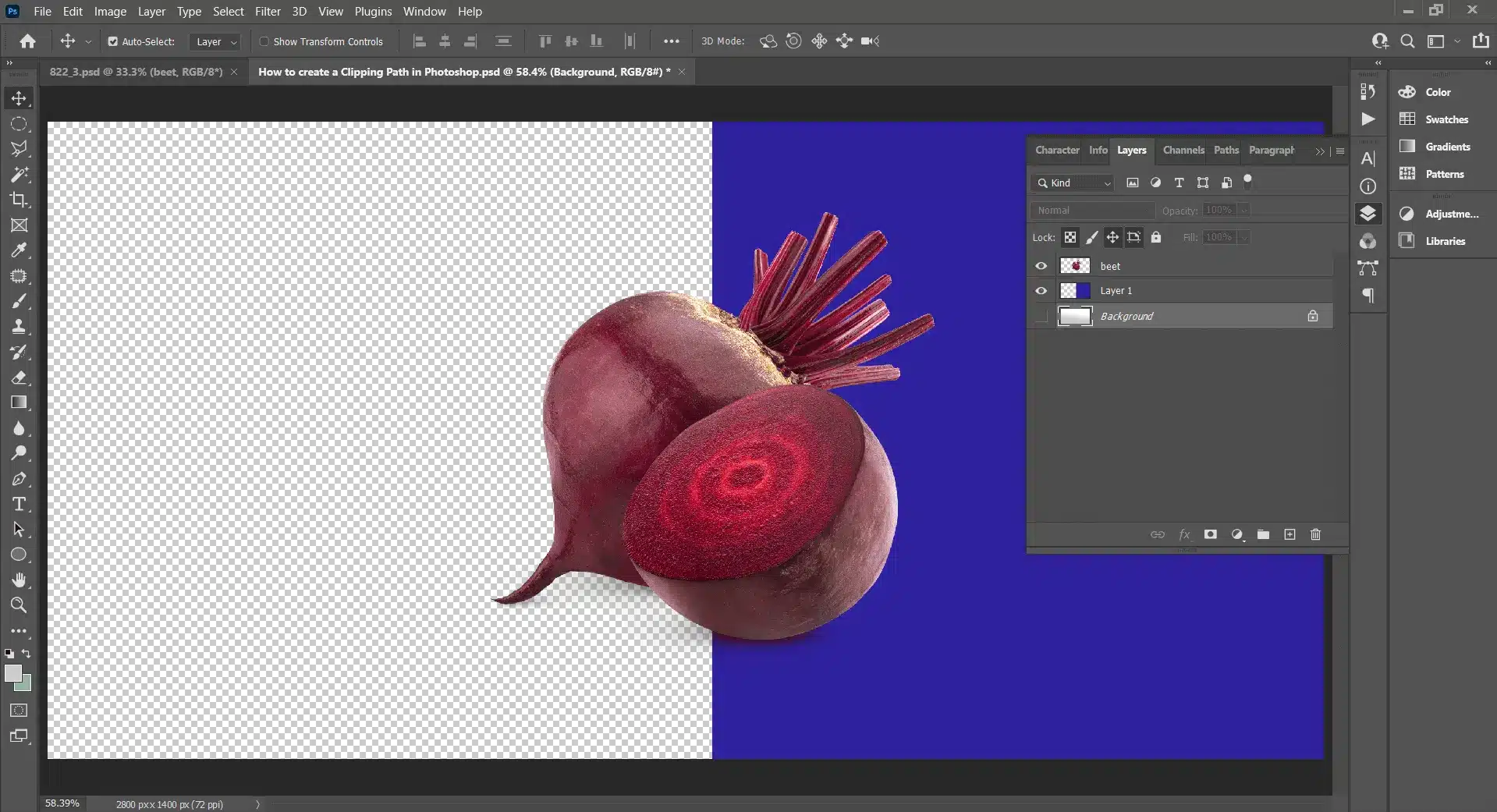Select the Horizontal Type tool
Image resolution: width=1497 pixels, height=812 pixels.
pyautogui.click(x=19, y=504)
